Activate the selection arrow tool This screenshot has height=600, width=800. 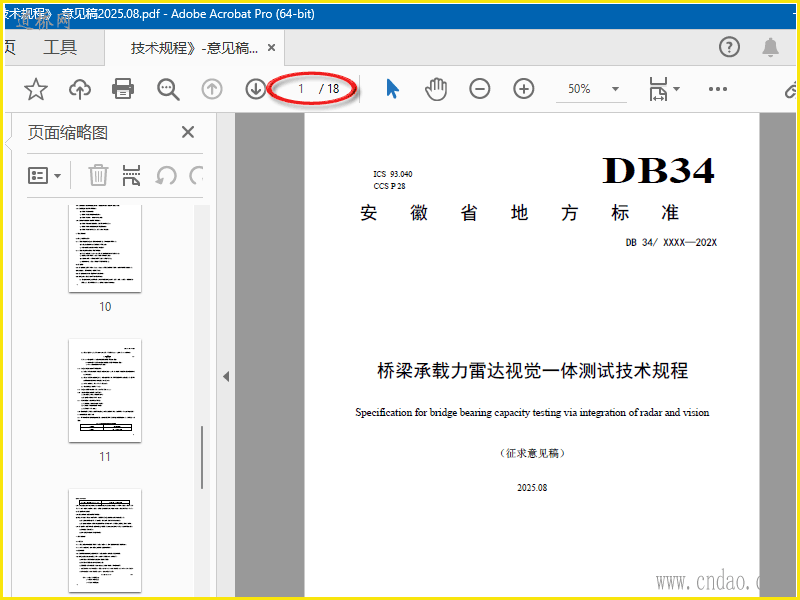pyautogui.click(x=392, y=89)
